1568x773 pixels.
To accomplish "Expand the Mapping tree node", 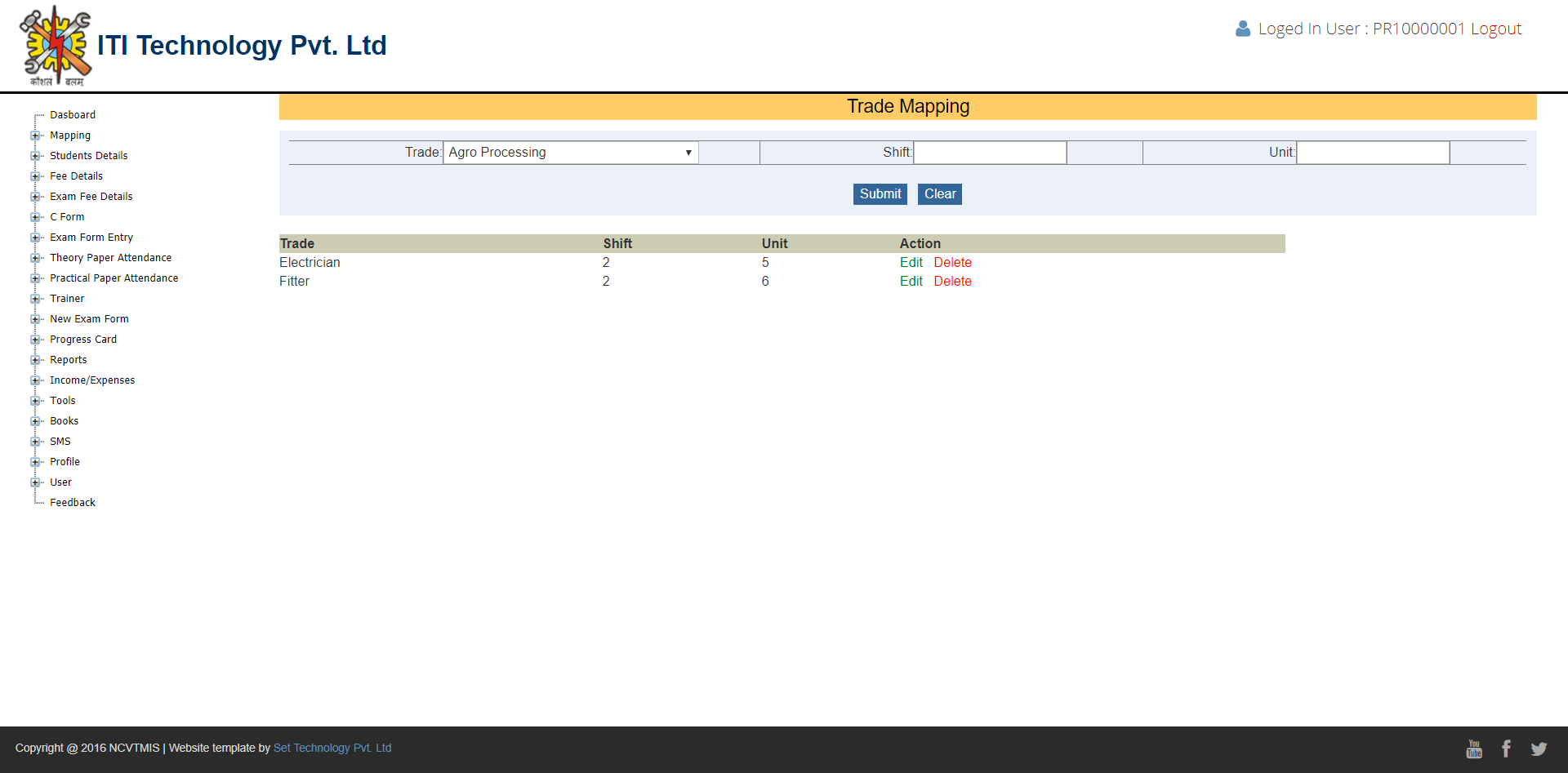I will tap(35, 135).
